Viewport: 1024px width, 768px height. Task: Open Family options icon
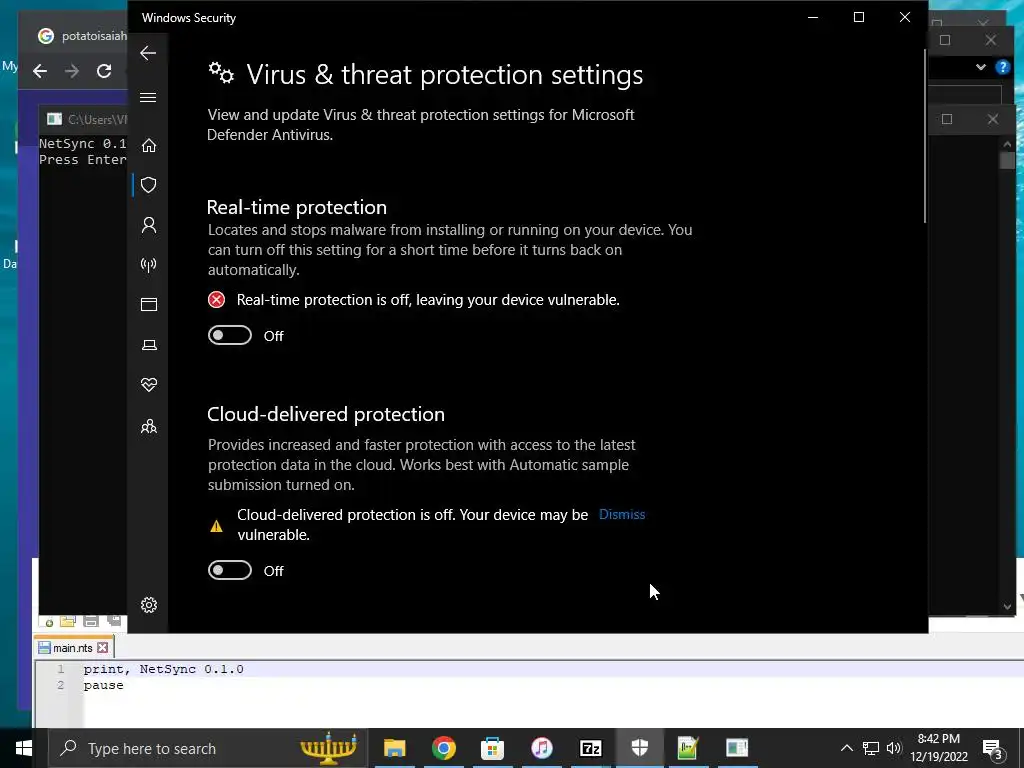point(149,426)
